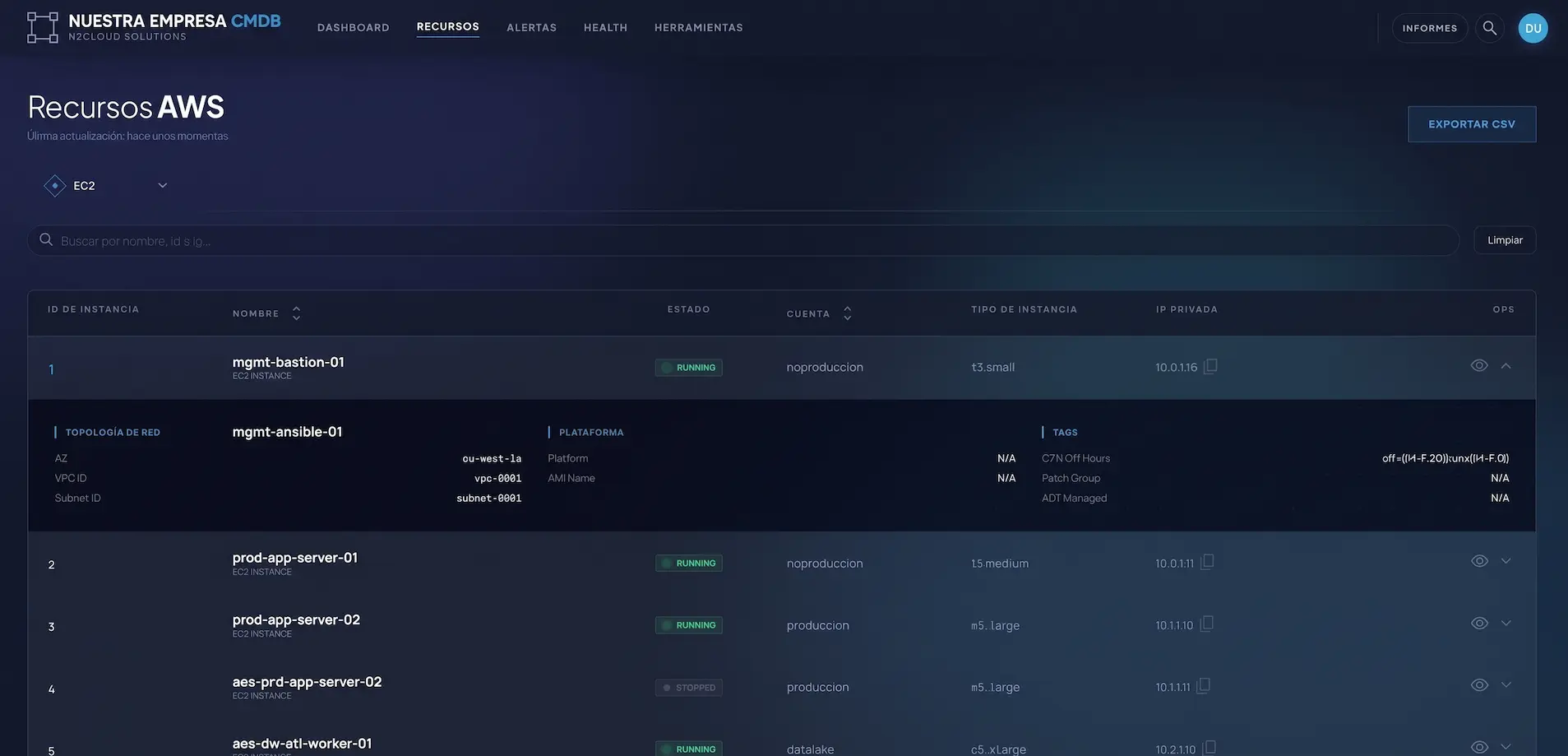
Task: Click the STOPPED status badge
Action: pyautogui.click(x=689, y=688)
